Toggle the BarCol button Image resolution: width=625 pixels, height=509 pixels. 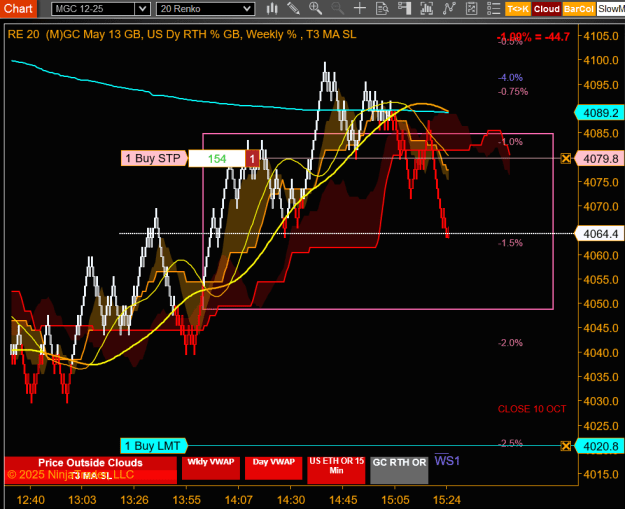click(579, 9)
